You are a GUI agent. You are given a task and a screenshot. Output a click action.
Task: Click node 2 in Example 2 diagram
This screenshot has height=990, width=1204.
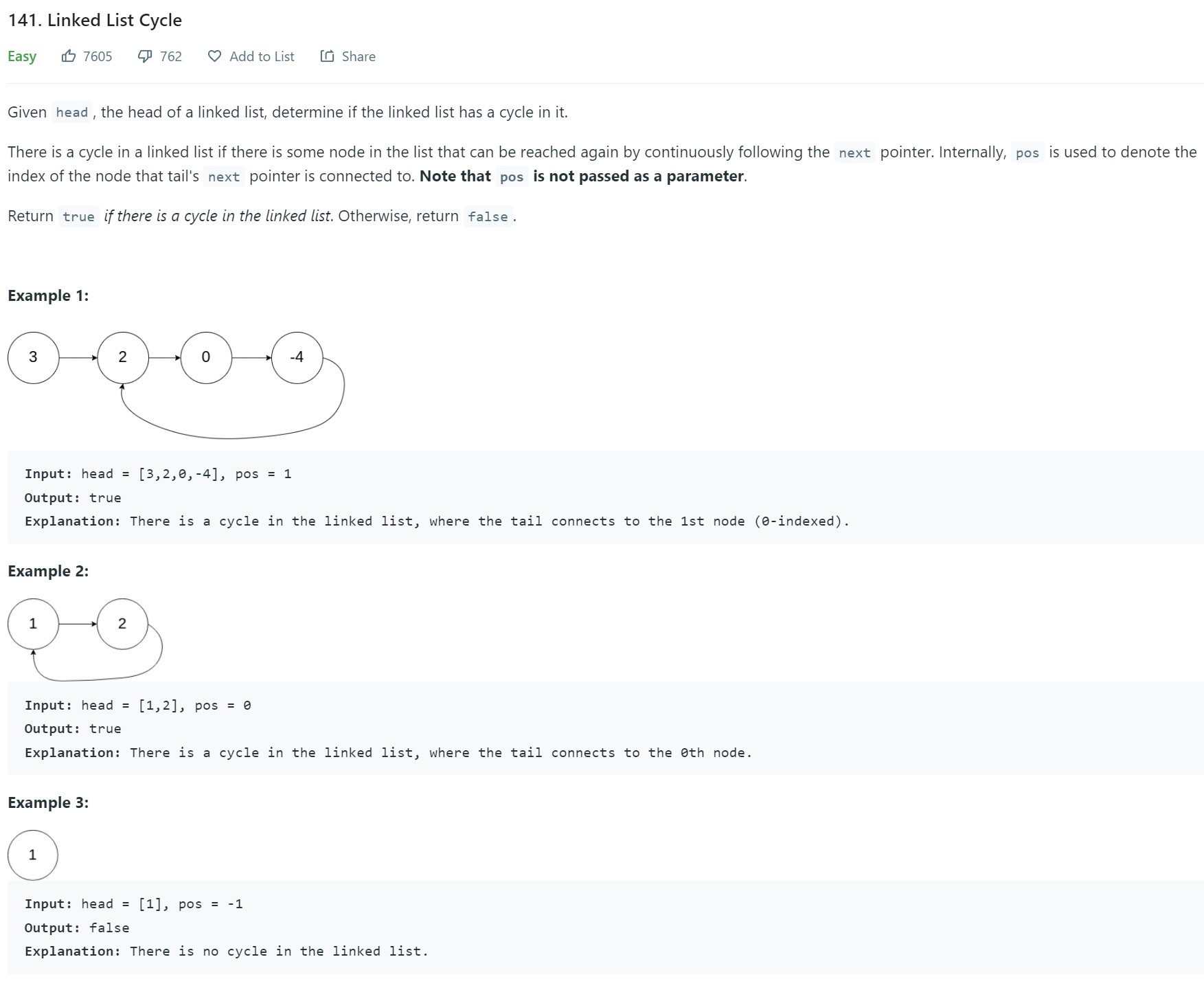click(122, 624)
